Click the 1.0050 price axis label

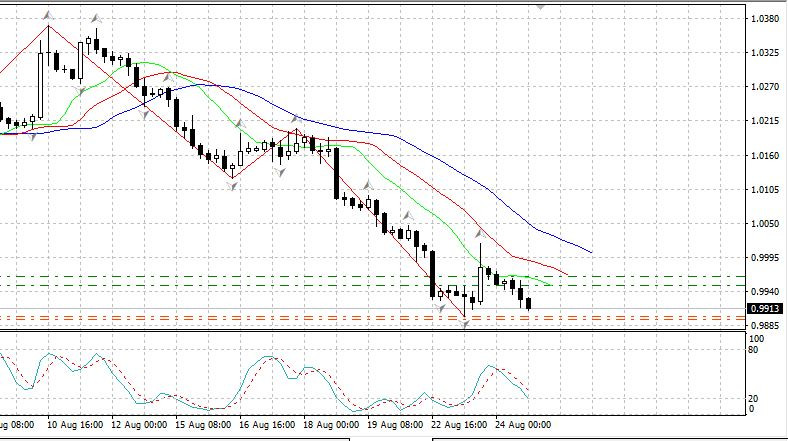click(x=765, y=224)
